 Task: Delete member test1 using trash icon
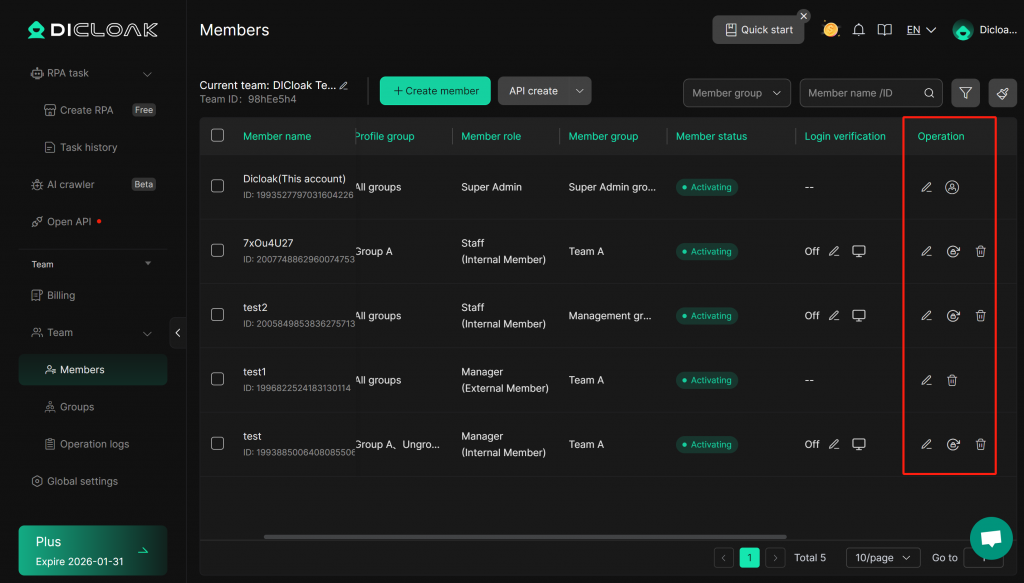[x=952, y=380]
